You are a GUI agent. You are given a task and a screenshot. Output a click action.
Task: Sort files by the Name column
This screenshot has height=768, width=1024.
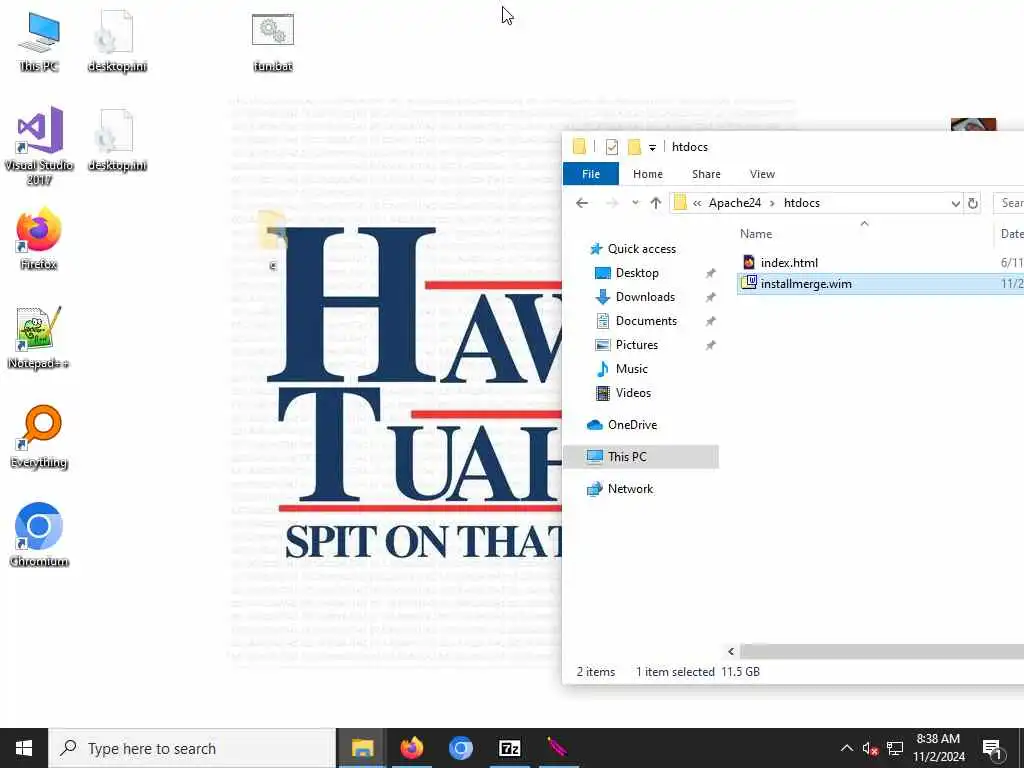[756, 234]
